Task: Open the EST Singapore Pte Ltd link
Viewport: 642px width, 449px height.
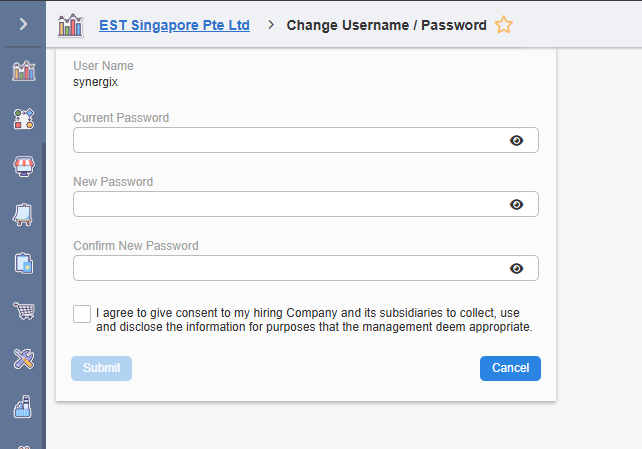Action: pos(174,25)
